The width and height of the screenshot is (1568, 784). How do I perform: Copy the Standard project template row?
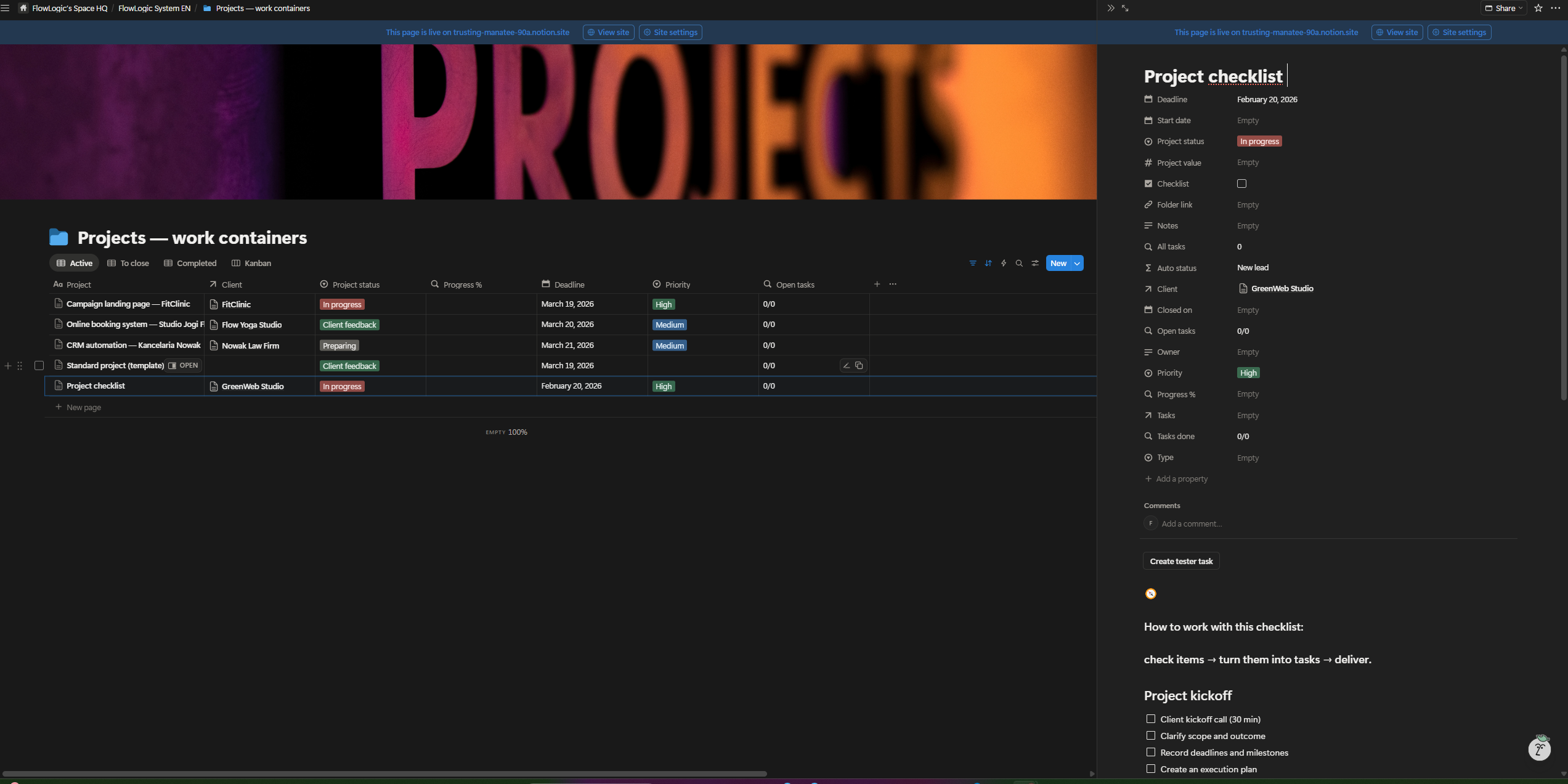(859, 365)
